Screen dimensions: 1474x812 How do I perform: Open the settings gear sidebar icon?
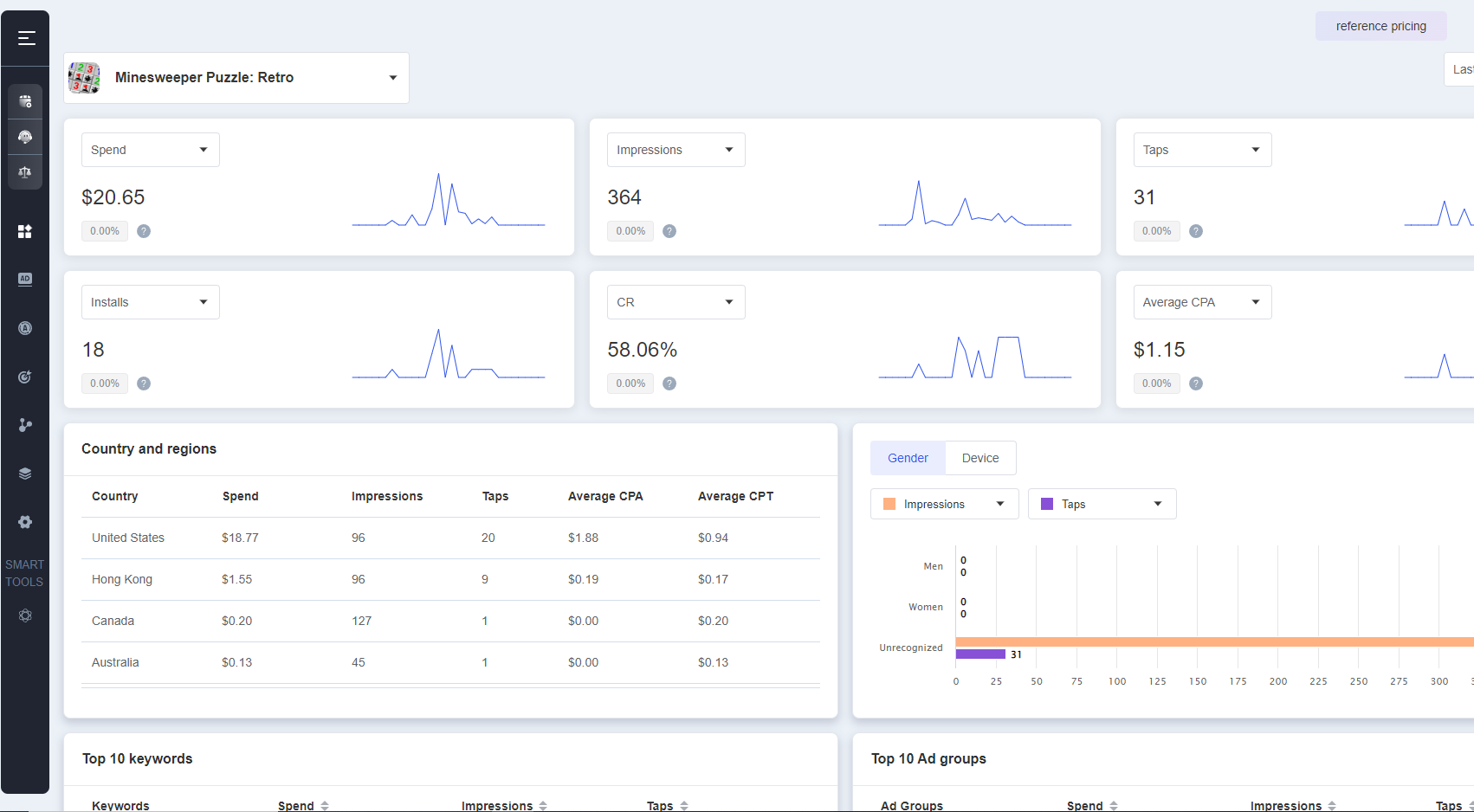pyautogui.click(x=25, y=522)
